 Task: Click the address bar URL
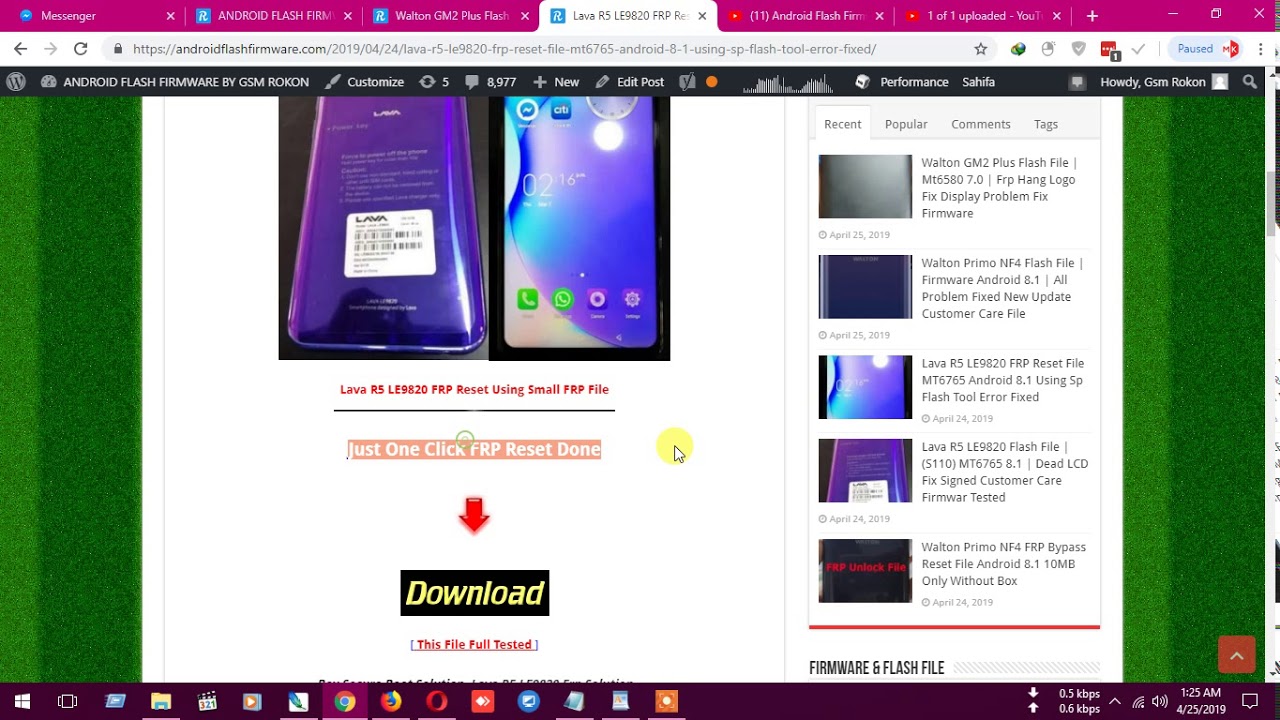[504, 49]
